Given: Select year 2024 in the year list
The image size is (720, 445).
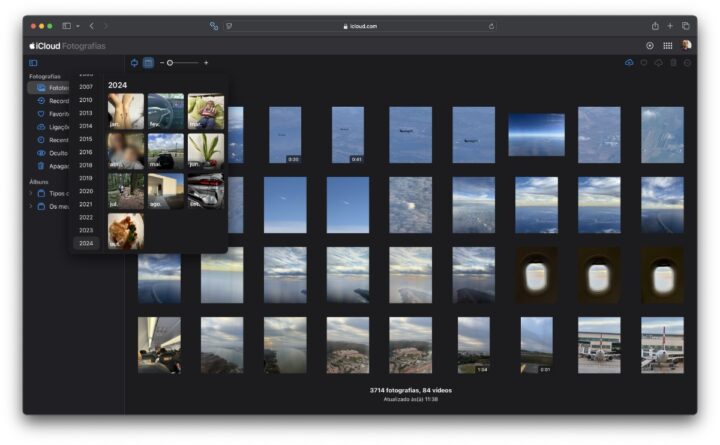Looking at the screenshot, I should [x=86, y=243].
